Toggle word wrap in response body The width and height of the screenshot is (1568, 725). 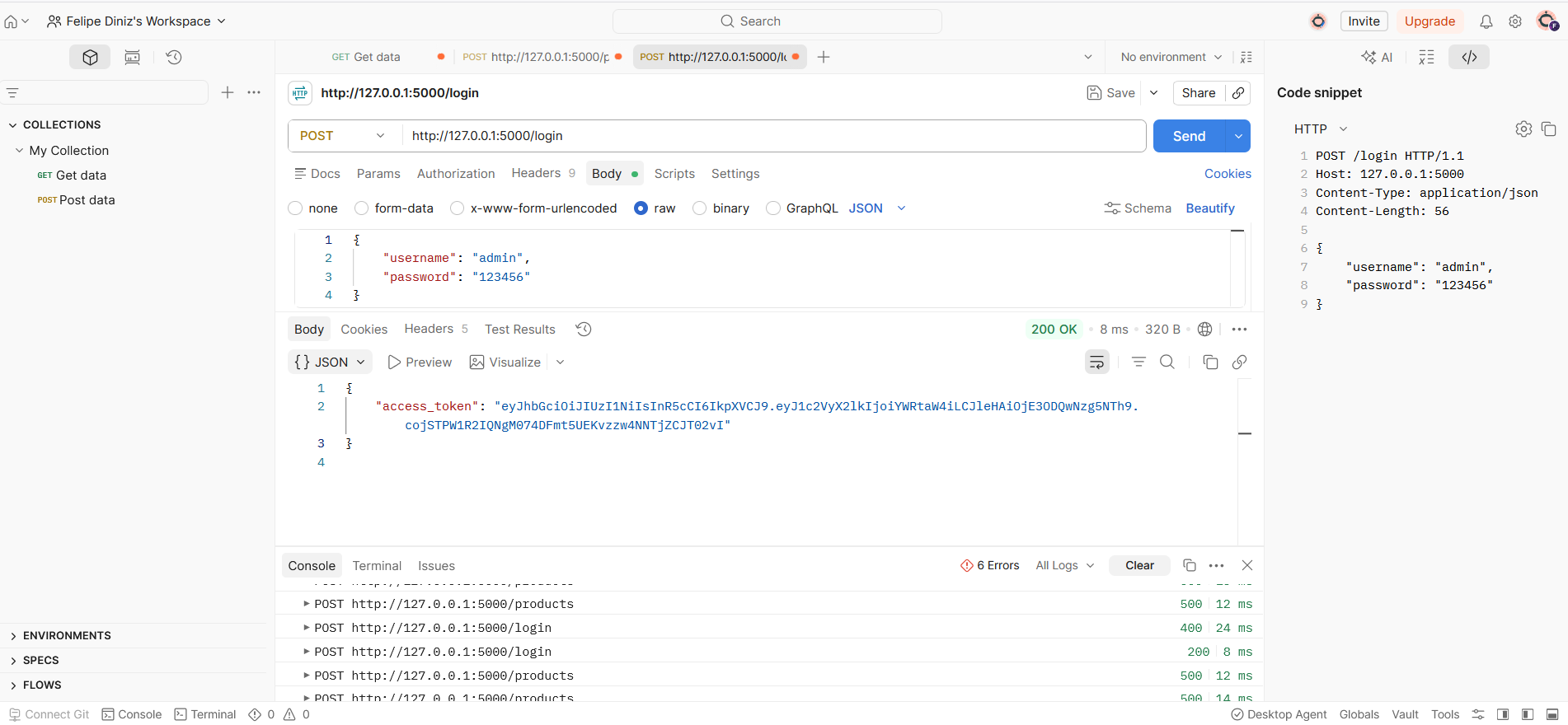click(1096, 362)
